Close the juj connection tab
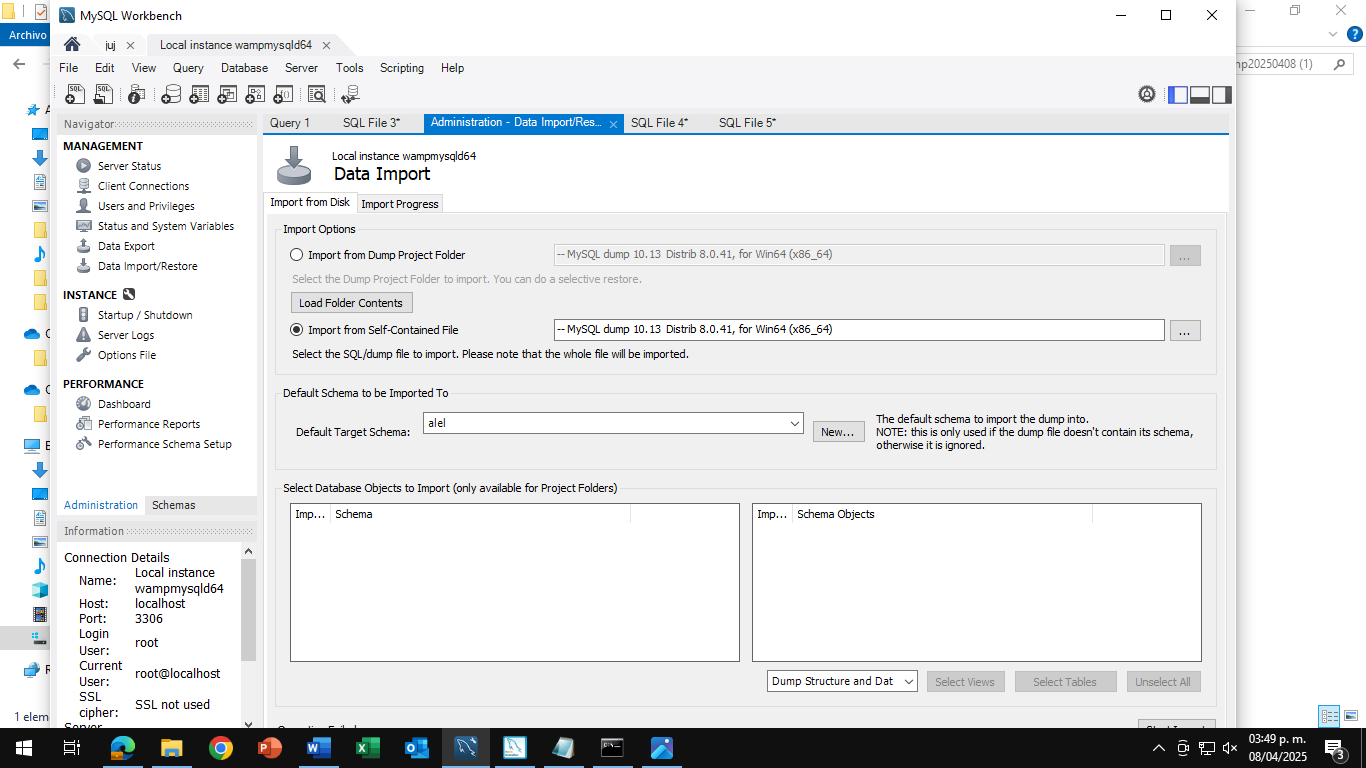 [x=130, y=45]
